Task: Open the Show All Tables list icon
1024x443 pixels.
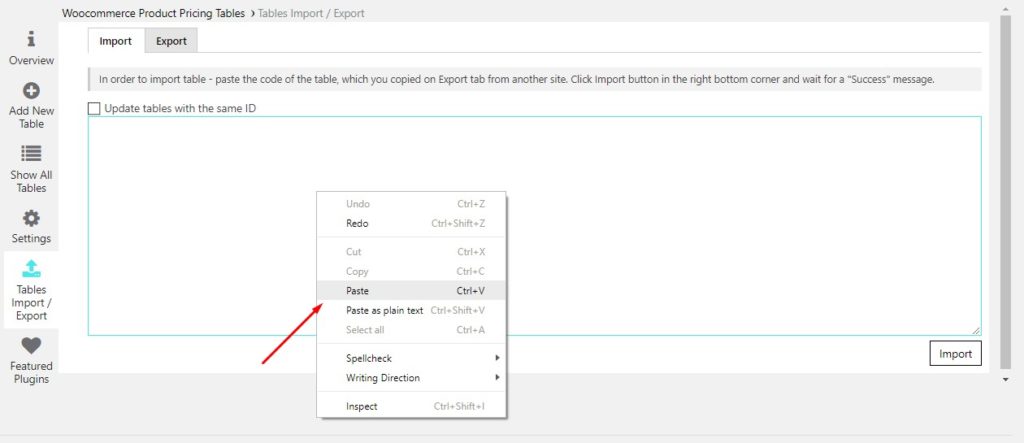Action: tap(31, 154)
